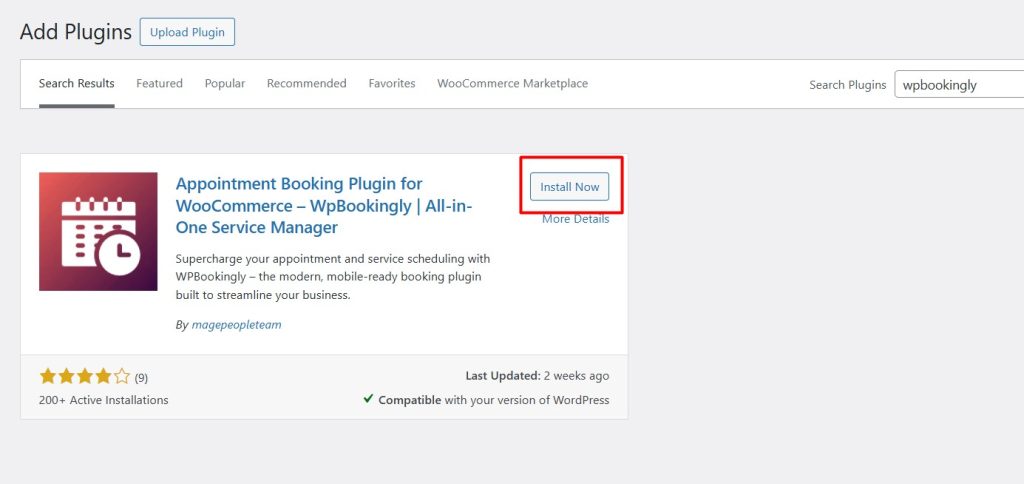Go to the Recommended tab
Screen dimensions: 1024x484
[x=306, y=84]
